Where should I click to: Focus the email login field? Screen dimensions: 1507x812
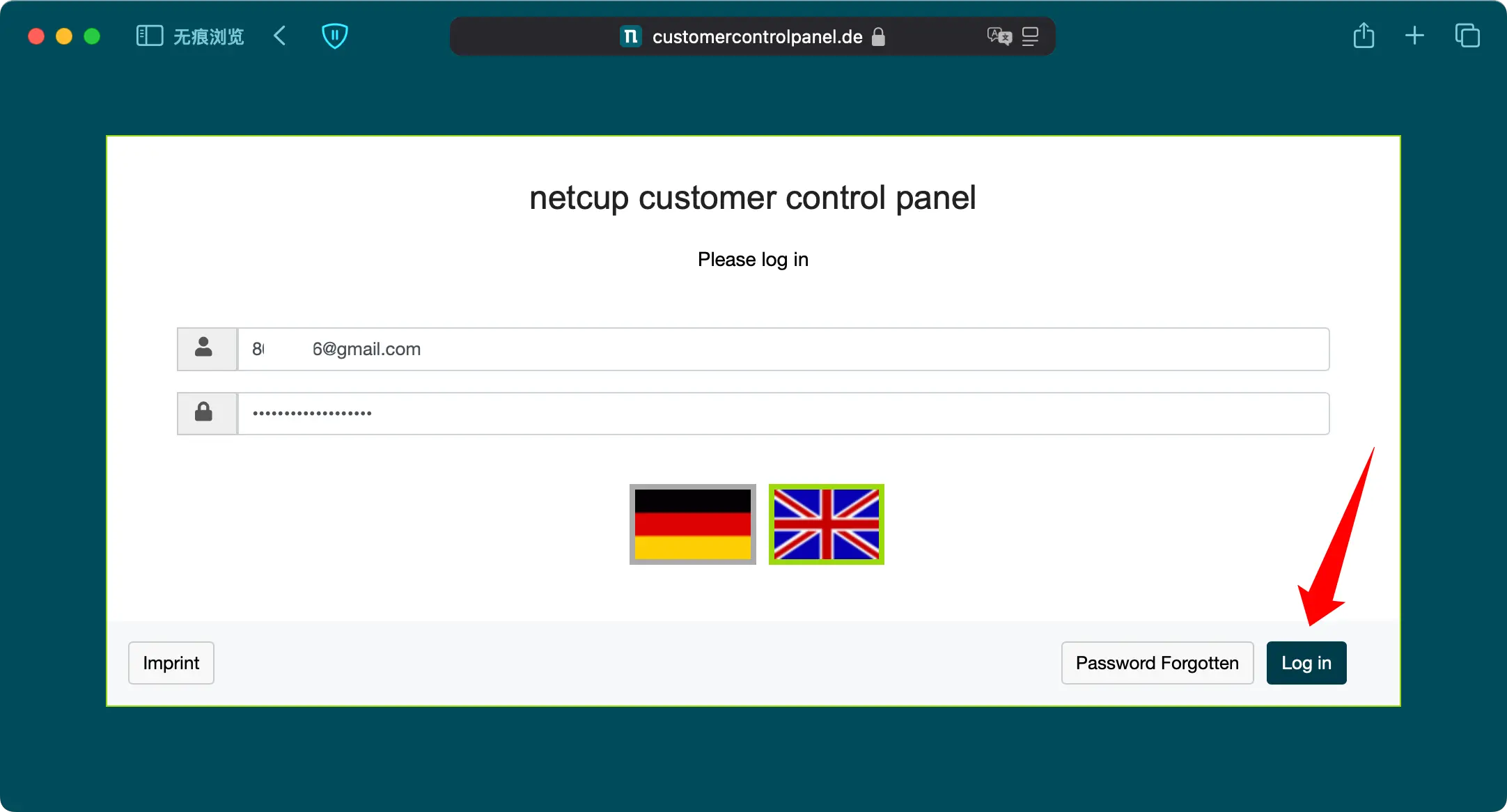[x=783, y=349]
